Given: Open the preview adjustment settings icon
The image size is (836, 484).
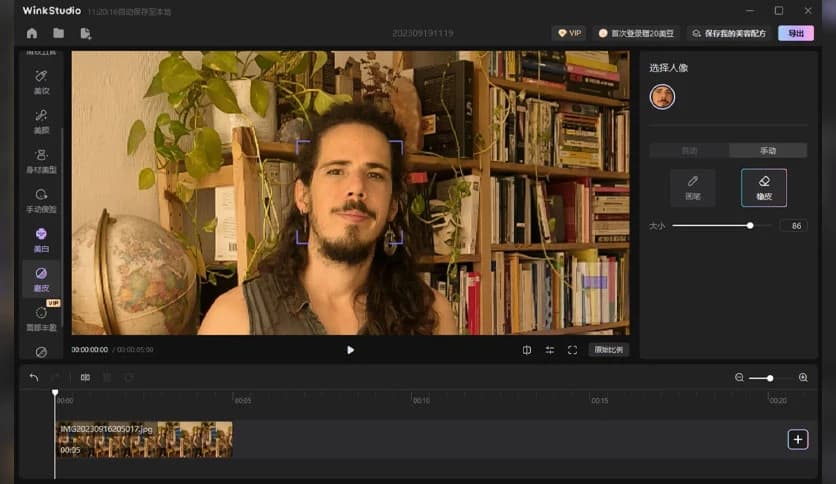Looking at the screenshot, I should click(549, 350).
